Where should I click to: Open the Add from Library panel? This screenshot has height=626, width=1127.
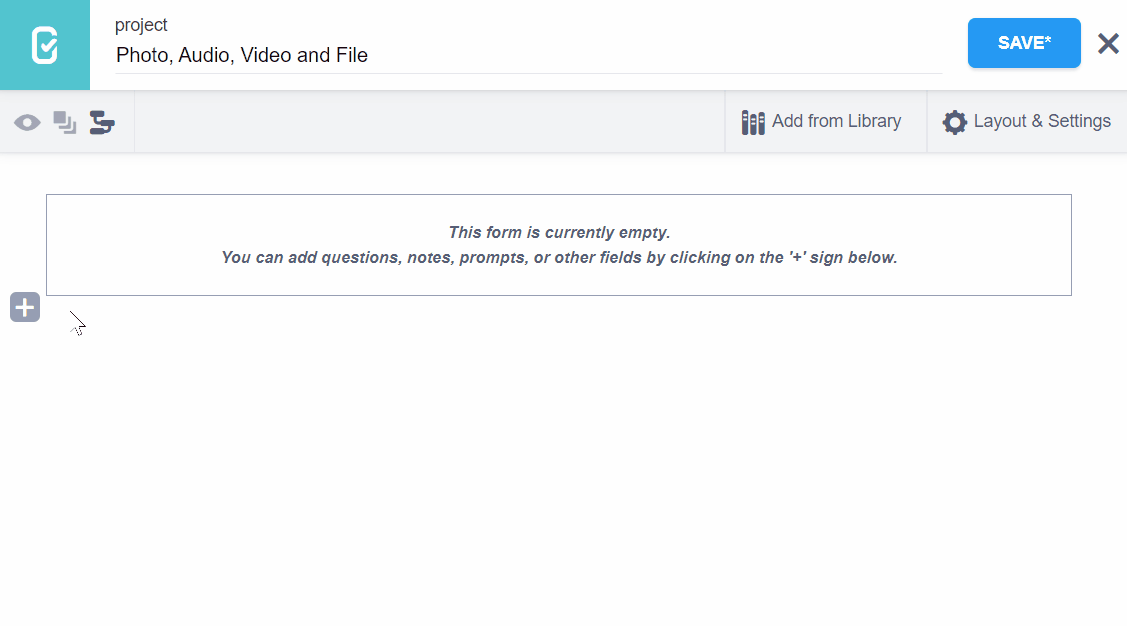(x=836, y=122)
